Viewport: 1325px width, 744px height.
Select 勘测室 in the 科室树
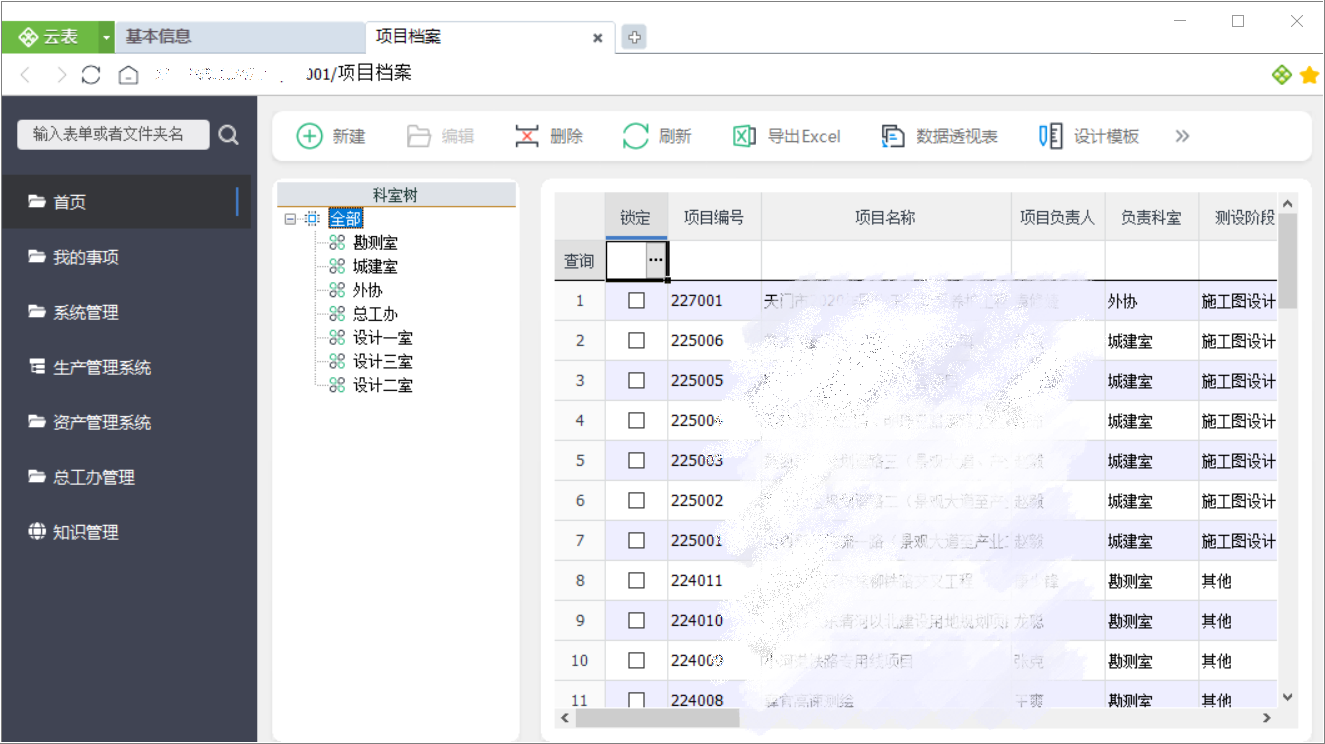(x=375, y=243)
